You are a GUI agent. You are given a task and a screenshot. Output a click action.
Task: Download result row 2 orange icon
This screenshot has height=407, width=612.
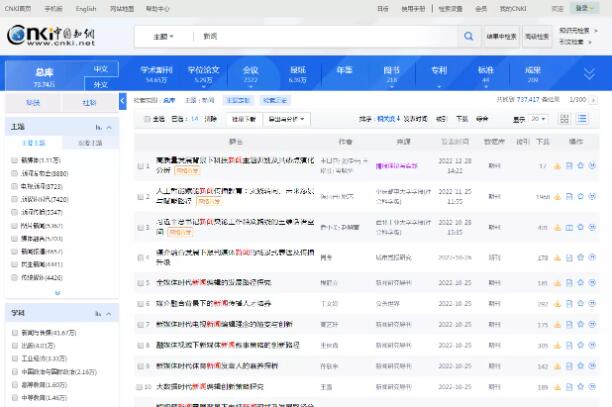click(557, 197)
